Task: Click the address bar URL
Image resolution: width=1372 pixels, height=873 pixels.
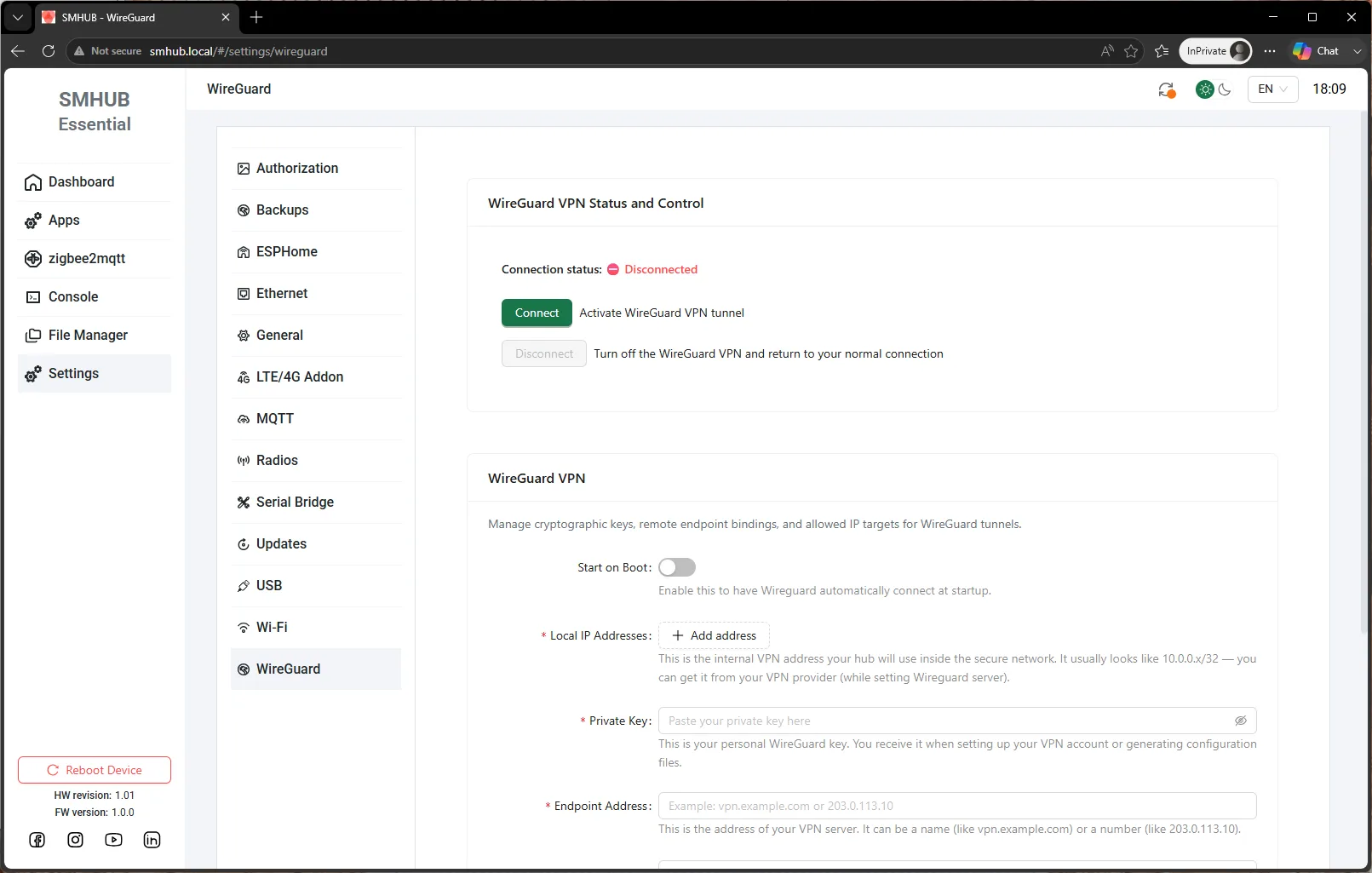Action: (238, 51)
